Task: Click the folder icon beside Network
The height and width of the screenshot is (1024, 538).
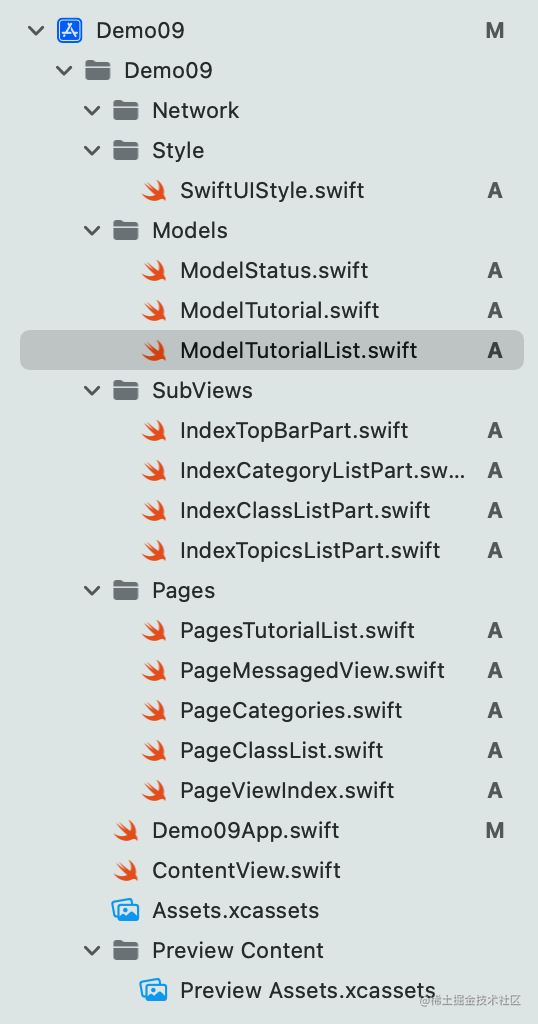Action: pos(125,110)
